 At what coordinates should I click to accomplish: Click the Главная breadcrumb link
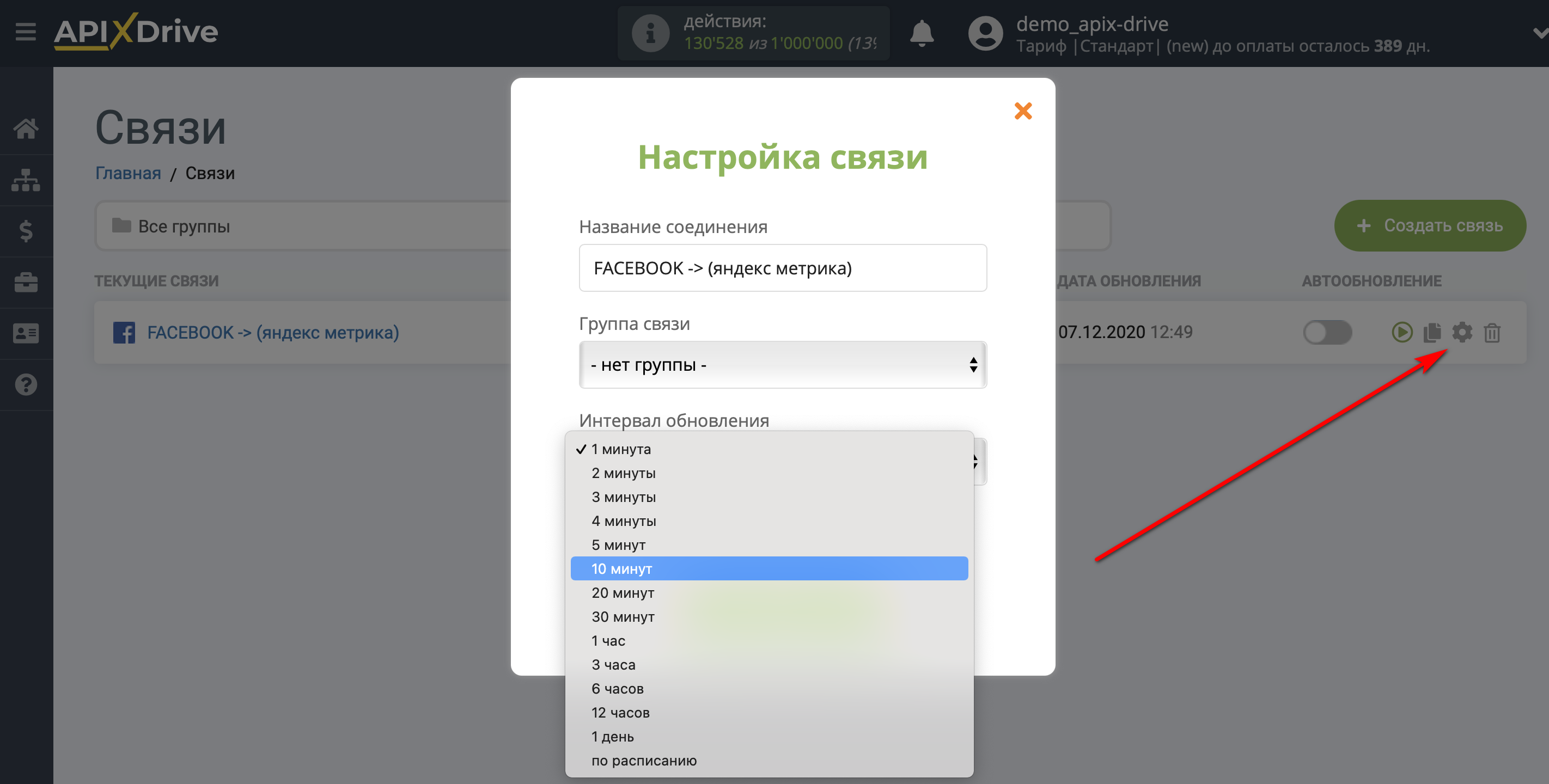coord(128,173)
